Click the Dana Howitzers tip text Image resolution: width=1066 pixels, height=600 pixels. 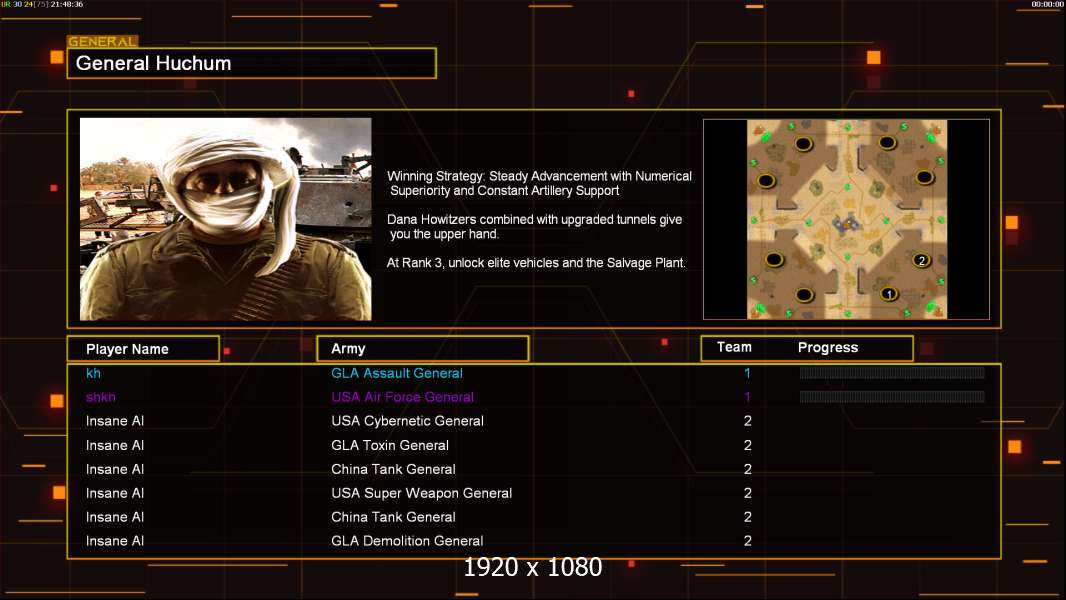coord(534,226)
